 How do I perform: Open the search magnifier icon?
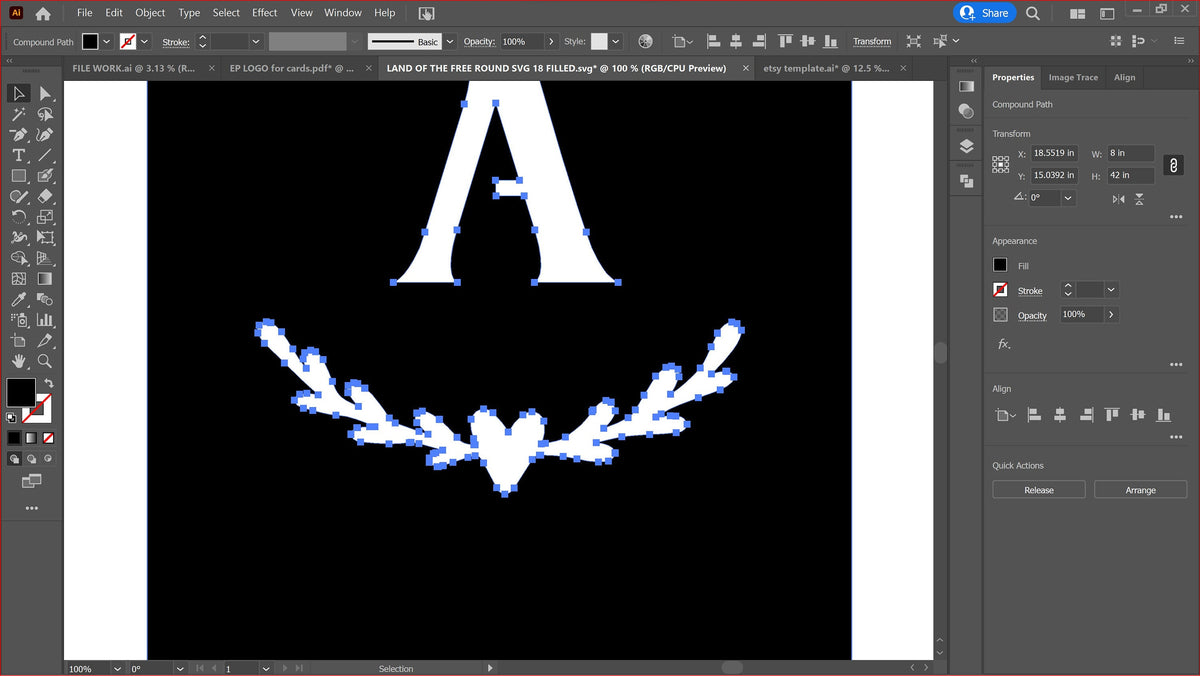coord(1033,13)
